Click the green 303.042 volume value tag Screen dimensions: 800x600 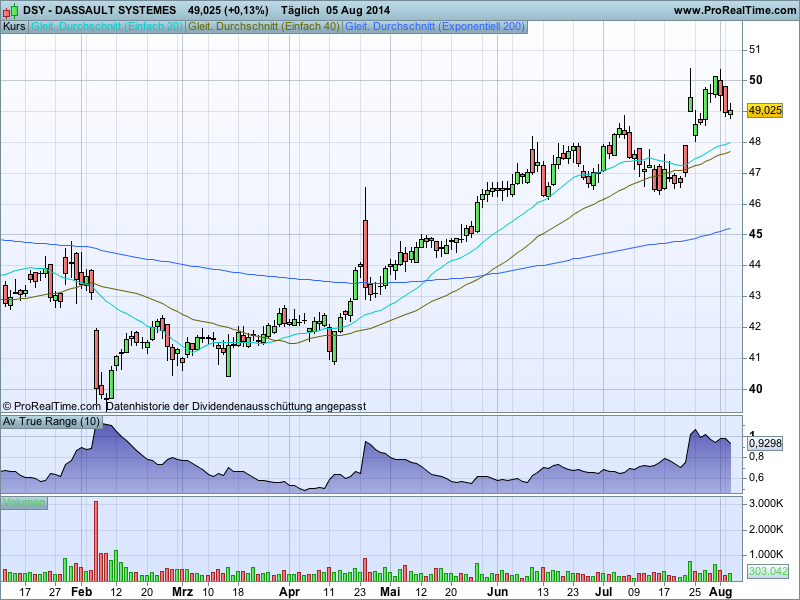768,571
